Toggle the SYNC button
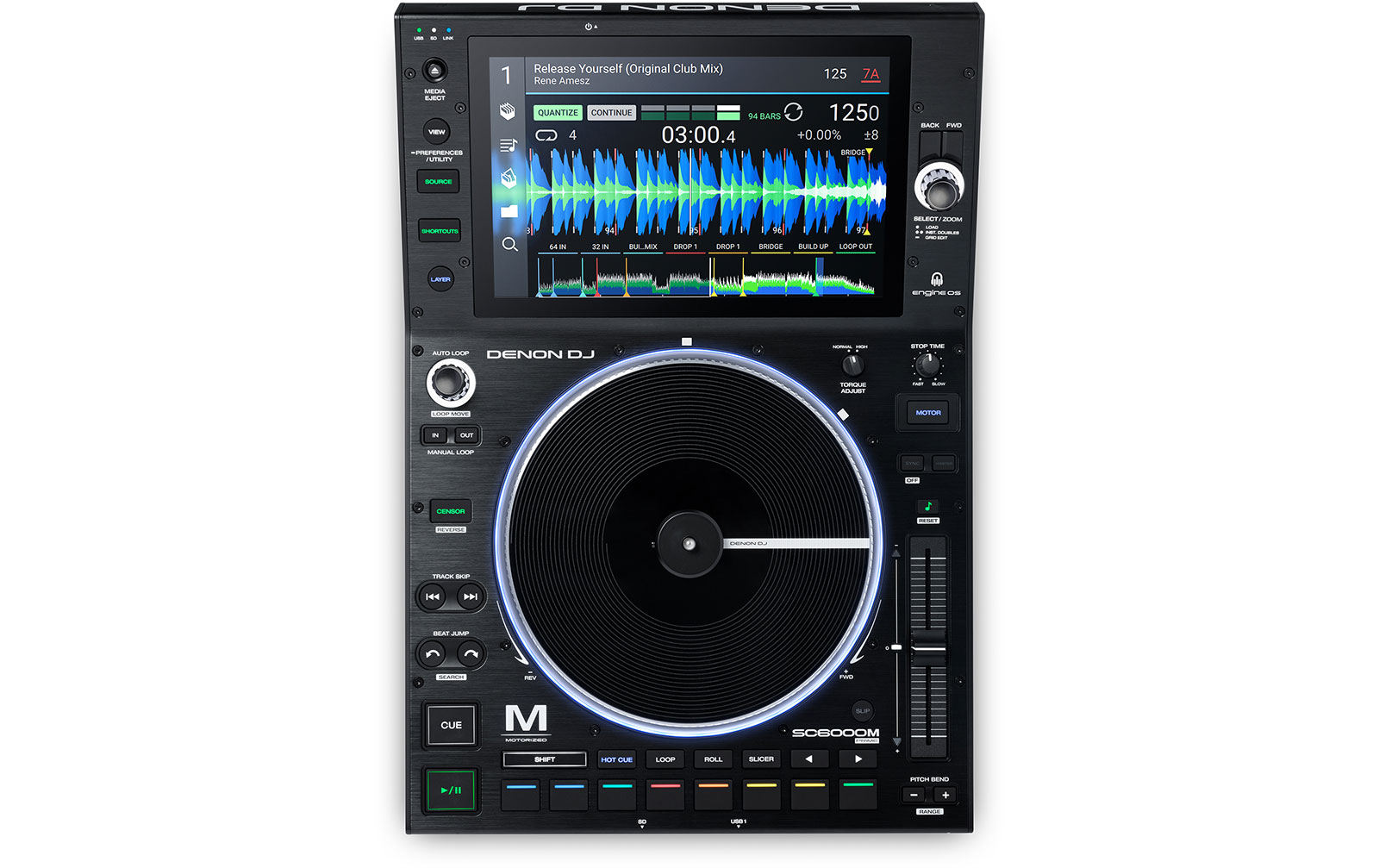 click(x=912, y=464)
